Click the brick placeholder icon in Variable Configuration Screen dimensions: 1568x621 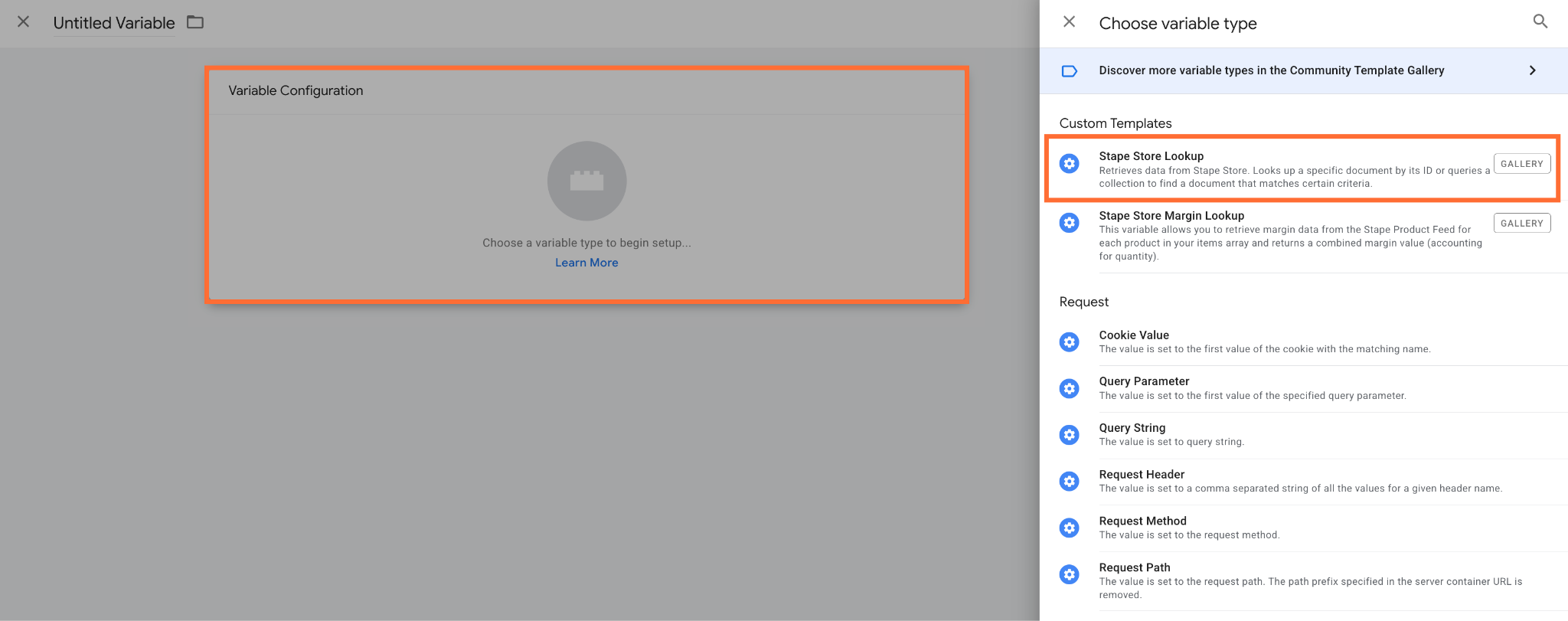click(587, 181)
